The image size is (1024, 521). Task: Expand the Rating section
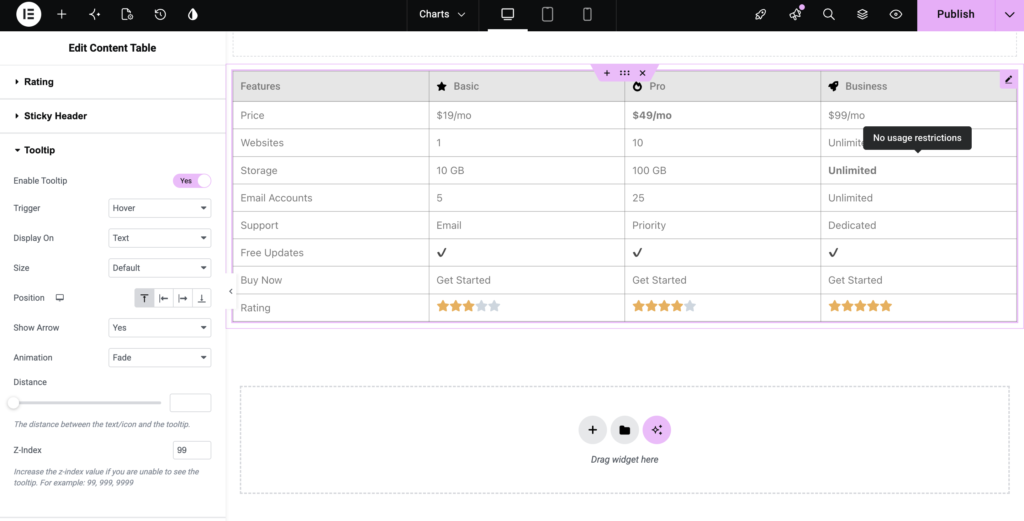112,82
